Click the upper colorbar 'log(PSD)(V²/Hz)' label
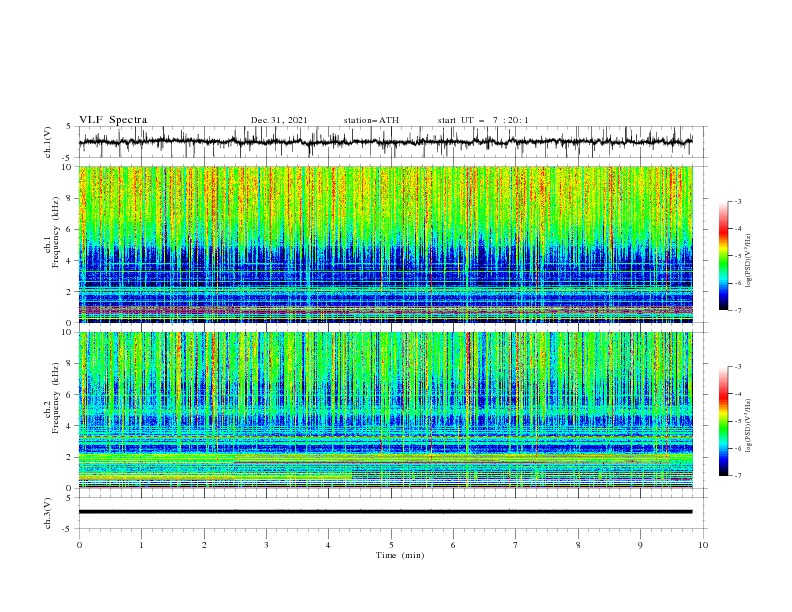The height and width of the screenshot is (612, 792). pos(749,261)
